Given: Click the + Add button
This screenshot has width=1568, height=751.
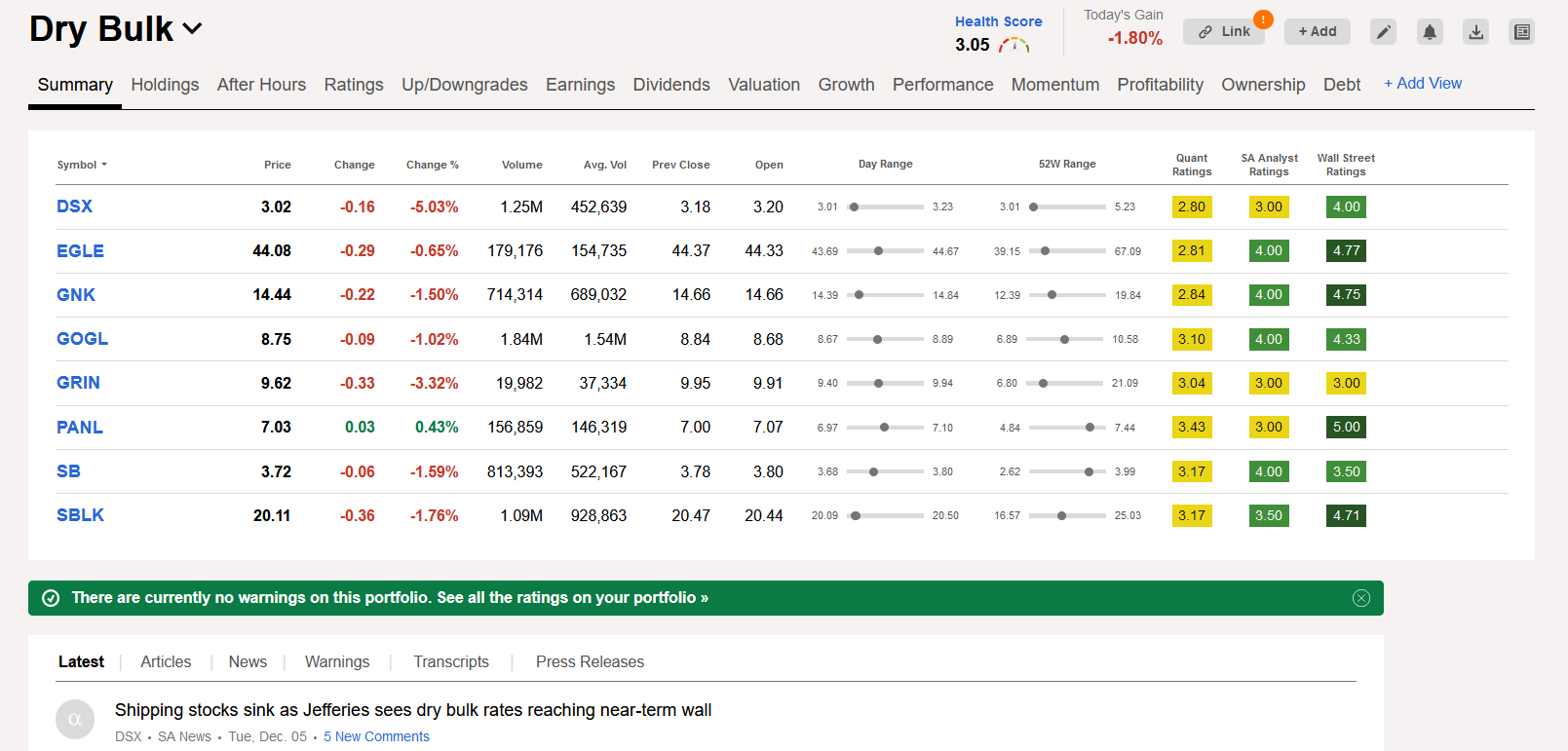Looking at the screenshot, I should (1318, 32).
